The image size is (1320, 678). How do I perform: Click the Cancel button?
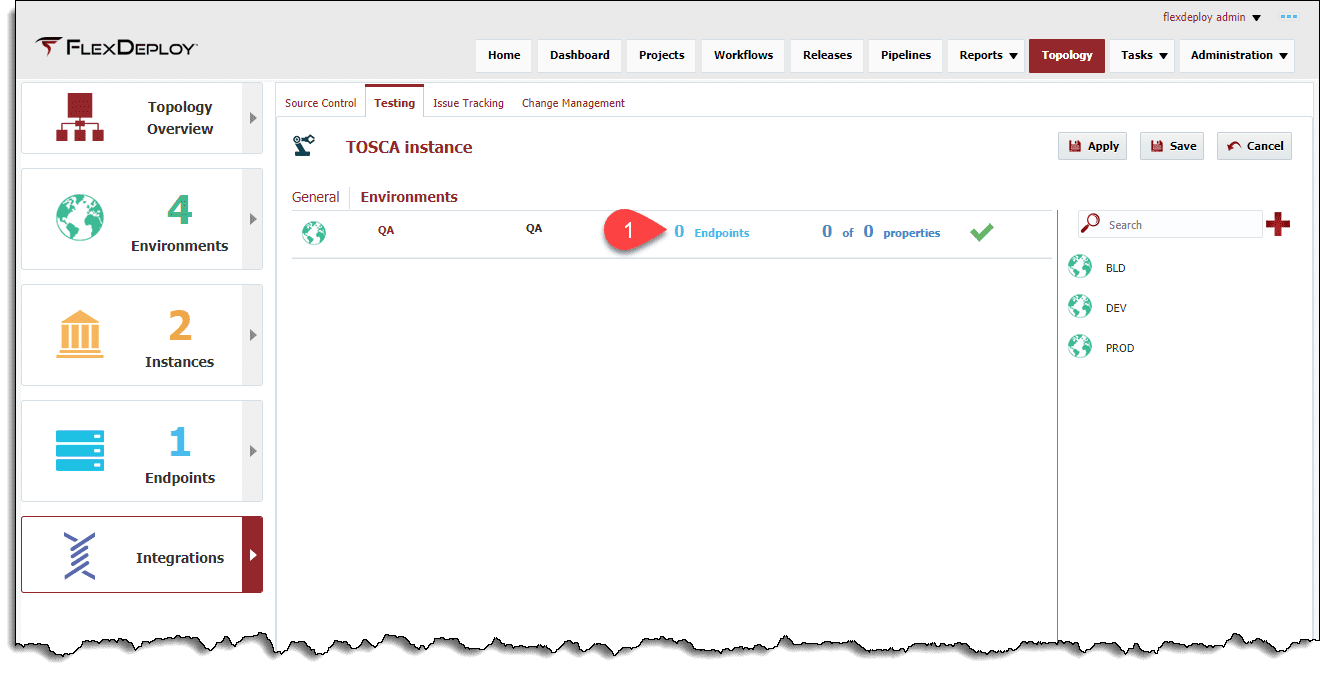(1255, 146)
